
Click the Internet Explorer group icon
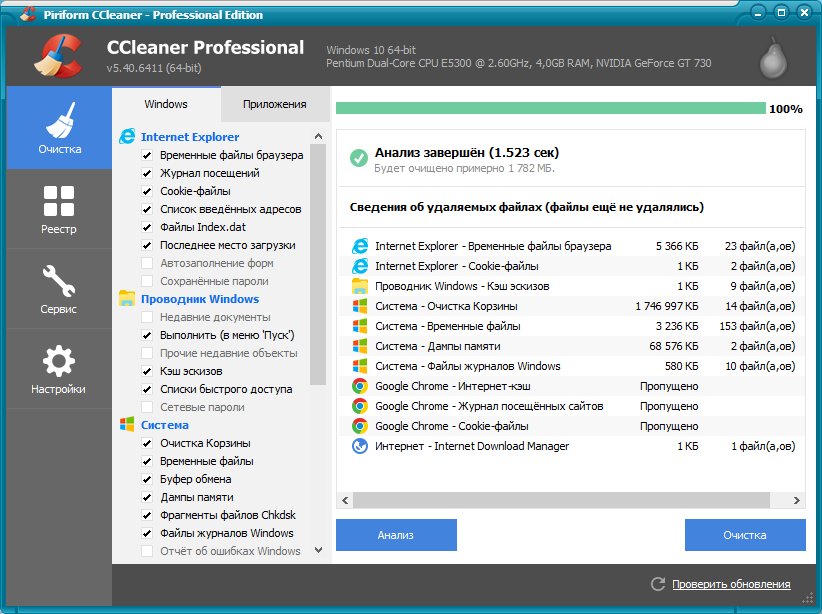click(127, 137)
